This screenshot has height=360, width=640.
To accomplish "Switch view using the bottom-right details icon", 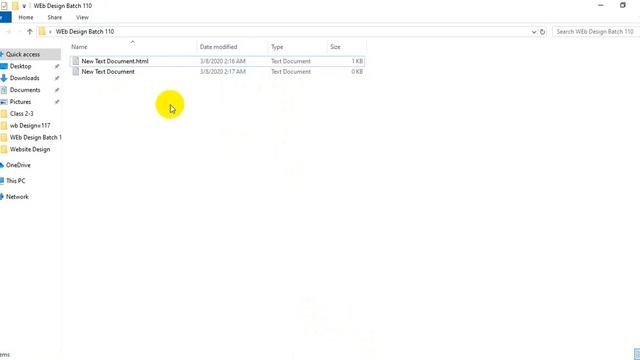I will [637, 354].
